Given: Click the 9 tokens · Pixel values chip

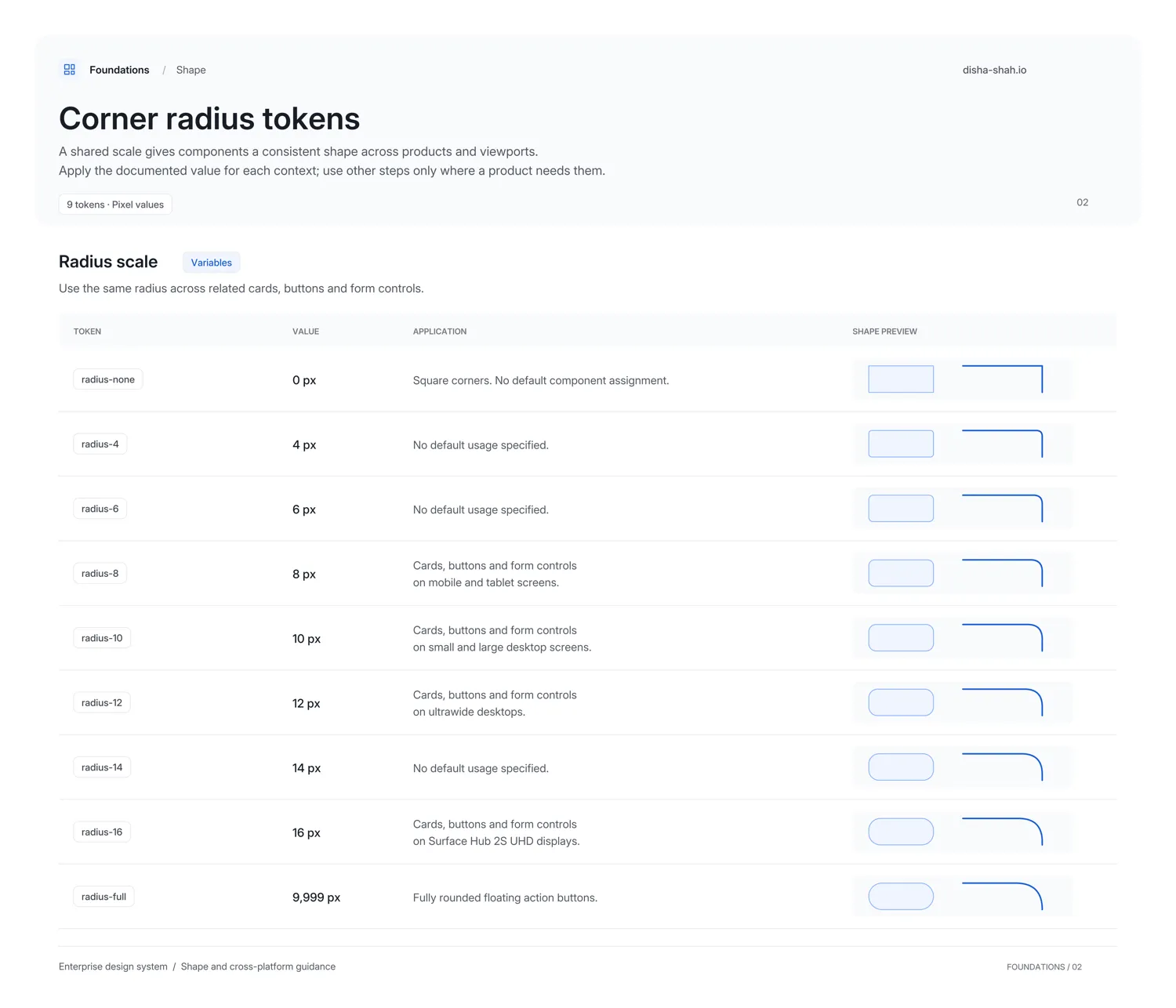Looking at the screenshot, I should click(115, 205).
